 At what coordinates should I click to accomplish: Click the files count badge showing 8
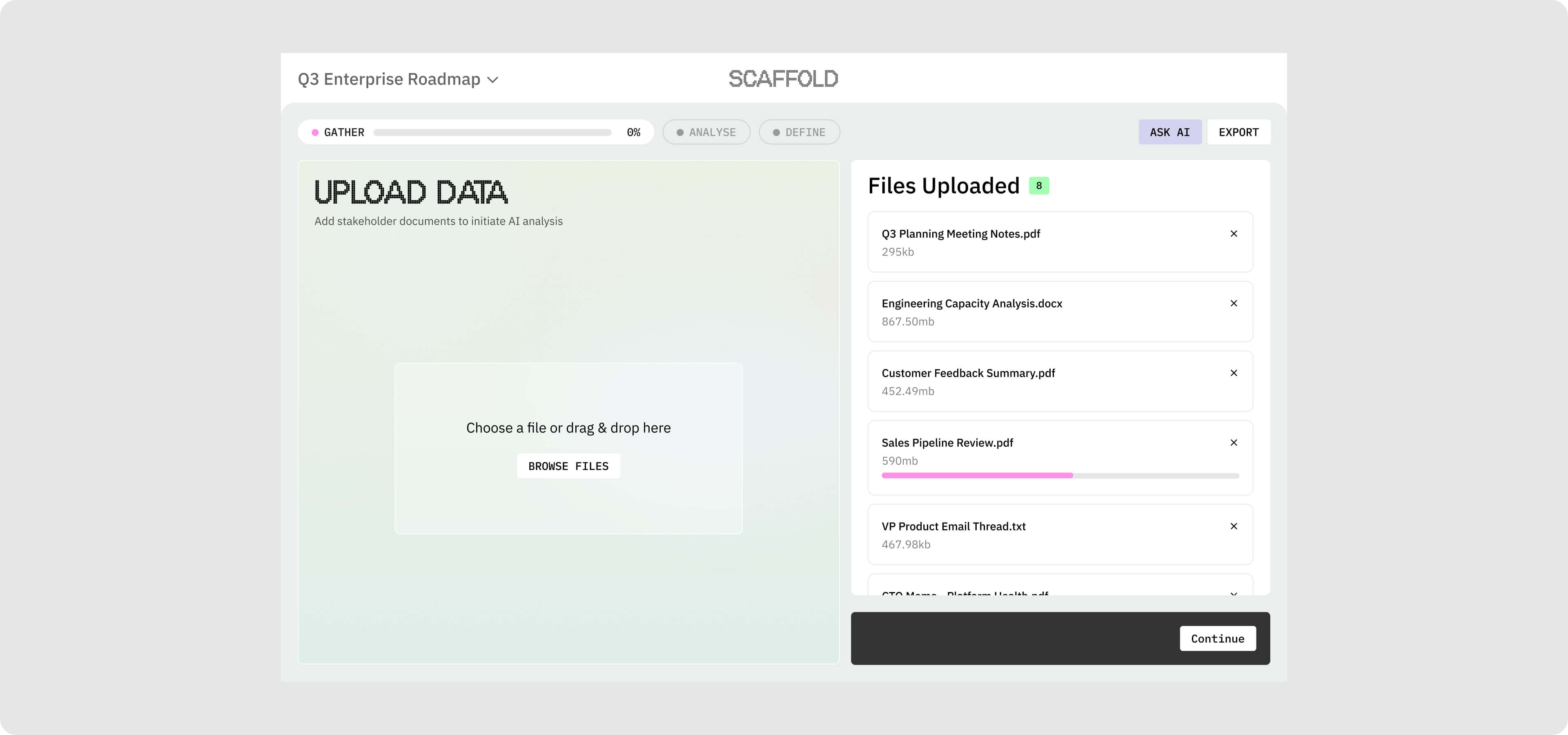coord(1038,185)
